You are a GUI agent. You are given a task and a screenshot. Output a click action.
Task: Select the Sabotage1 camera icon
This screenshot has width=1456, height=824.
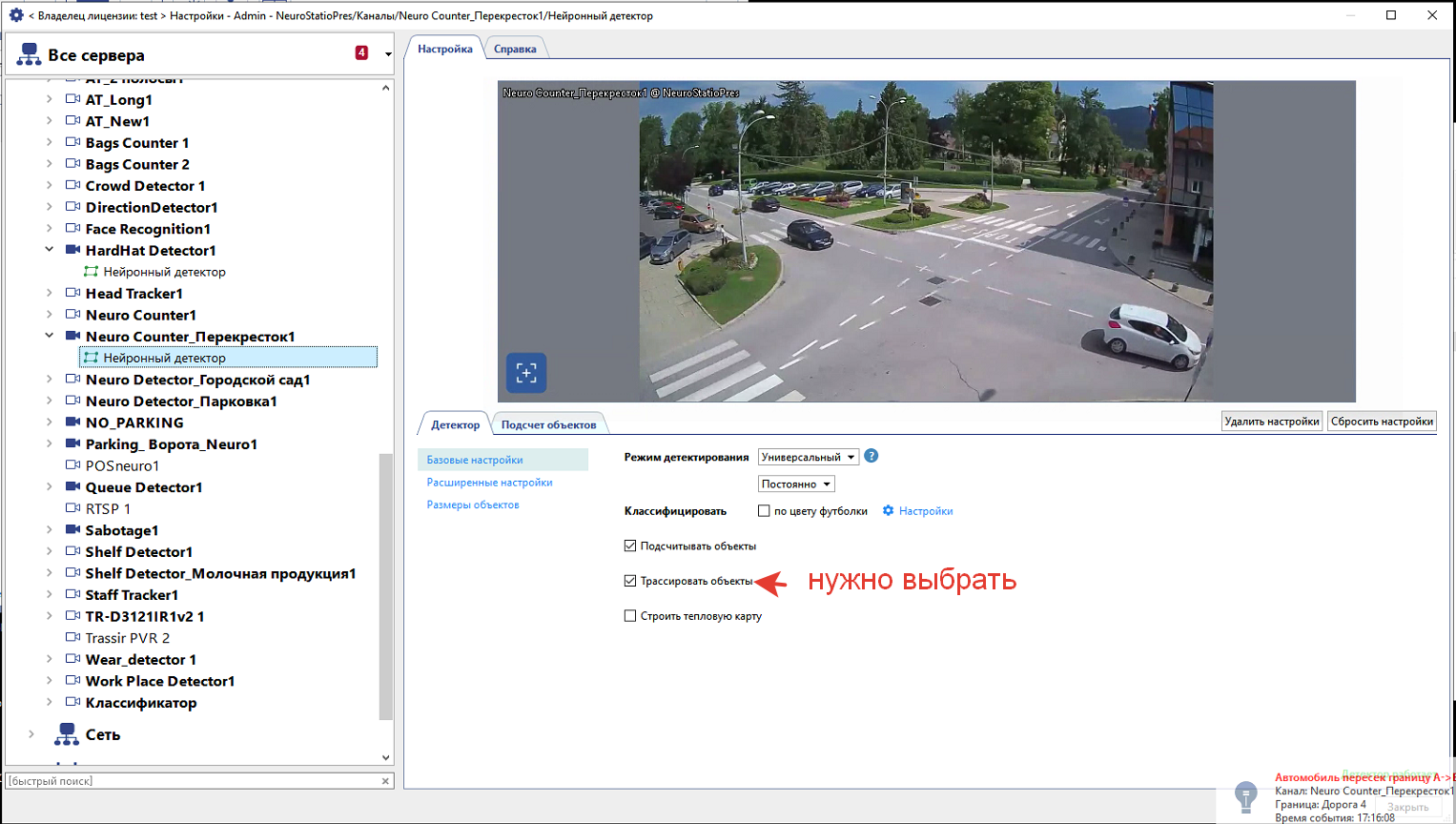click(x=72, y=529)
